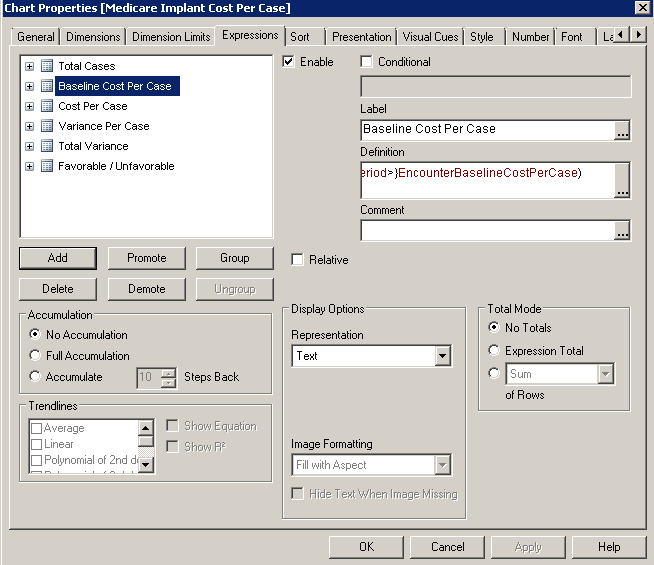
Task: Expand the Total Variance expression
Action: pos(29,146)
